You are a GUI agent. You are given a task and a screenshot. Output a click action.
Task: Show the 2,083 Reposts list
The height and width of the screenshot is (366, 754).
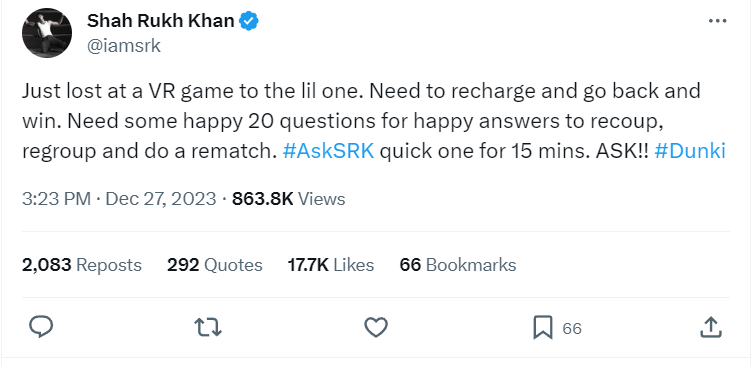coord(82,265)
